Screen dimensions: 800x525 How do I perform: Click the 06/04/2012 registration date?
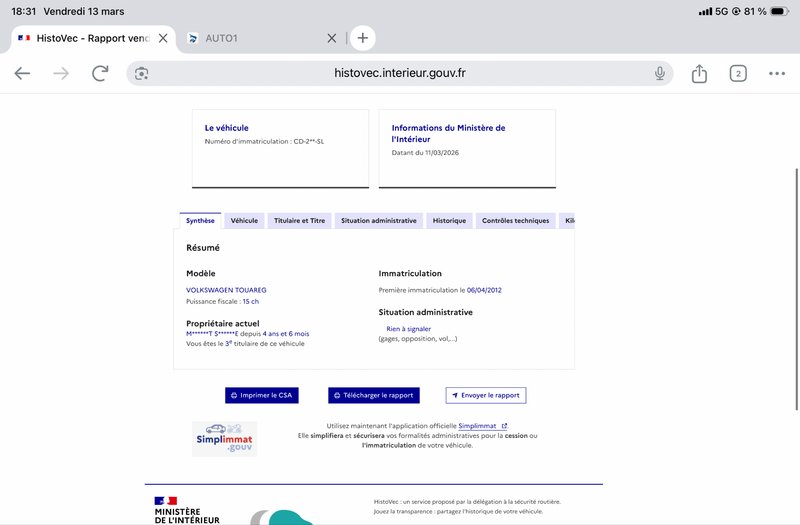484,290
